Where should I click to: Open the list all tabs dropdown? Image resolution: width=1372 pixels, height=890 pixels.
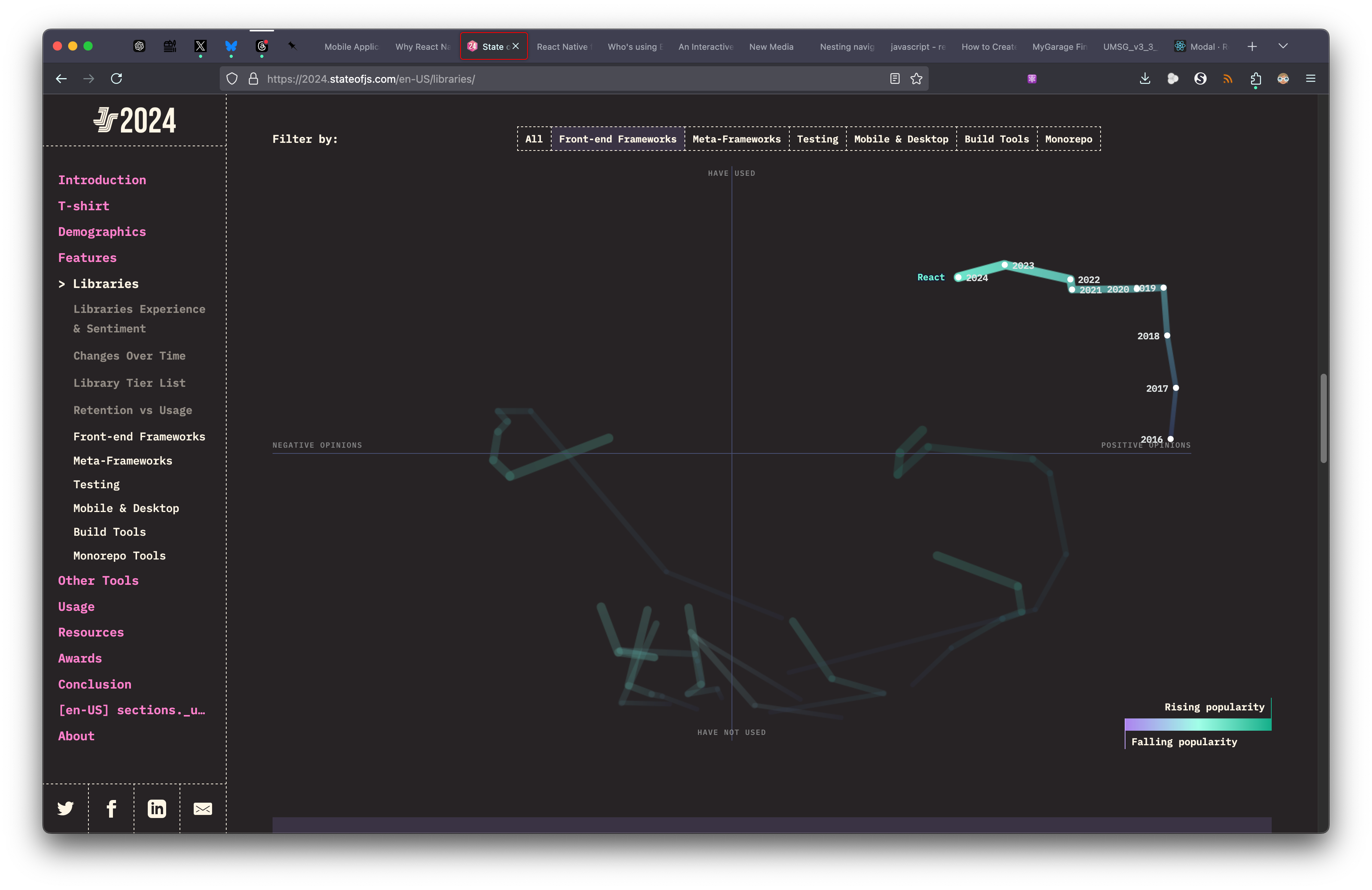(x=1283, y=46)
